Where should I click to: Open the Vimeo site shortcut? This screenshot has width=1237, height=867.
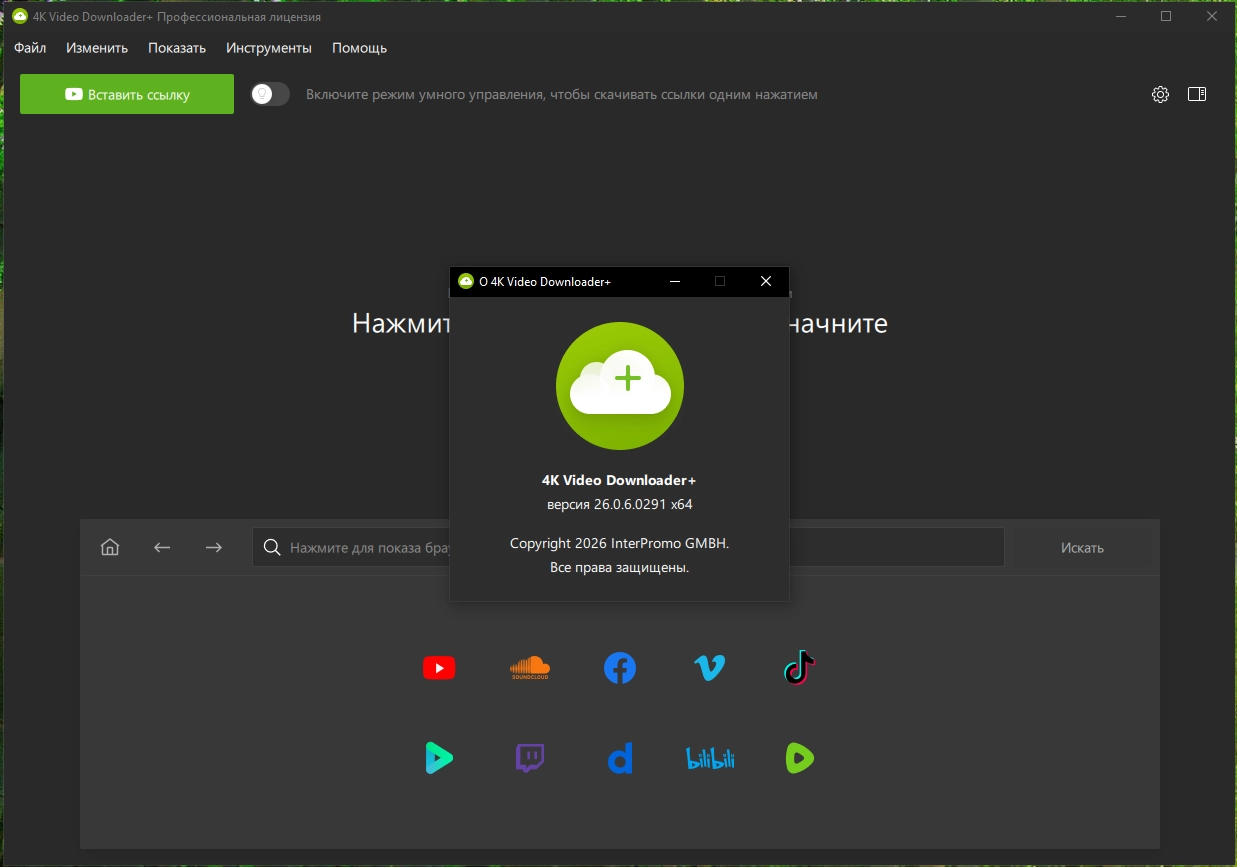pos(710,668)
